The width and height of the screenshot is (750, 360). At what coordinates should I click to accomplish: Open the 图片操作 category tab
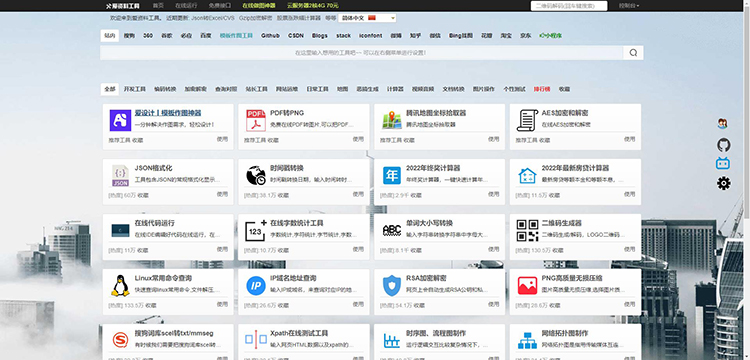484,89
